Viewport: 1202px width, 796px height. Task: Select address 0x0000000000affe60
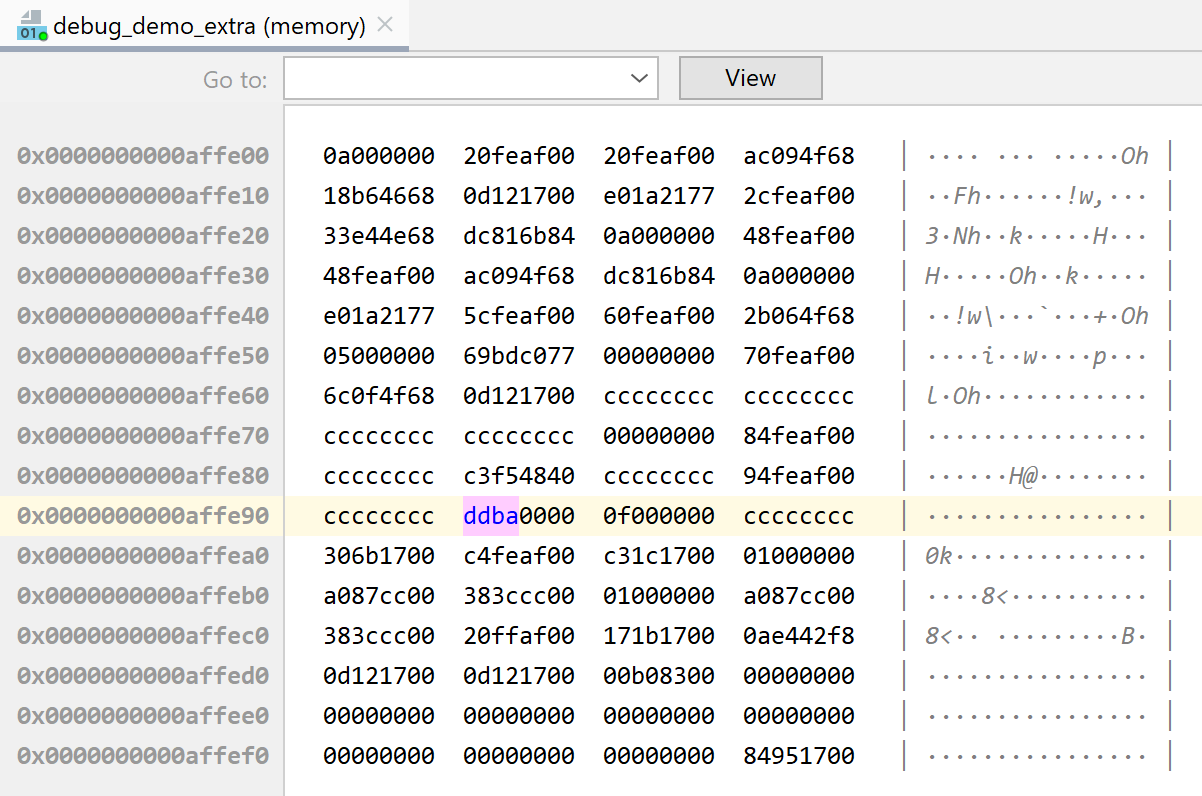[x=143, y=396]
